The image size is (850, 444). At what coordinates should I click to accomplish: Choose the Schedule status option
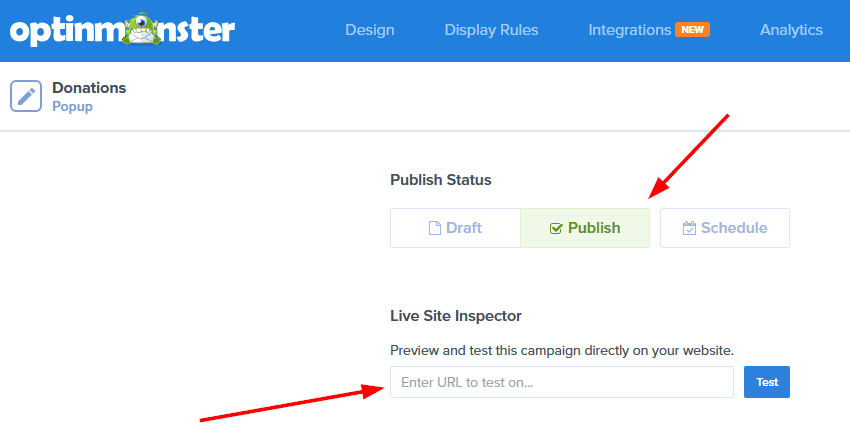[725, 228]
